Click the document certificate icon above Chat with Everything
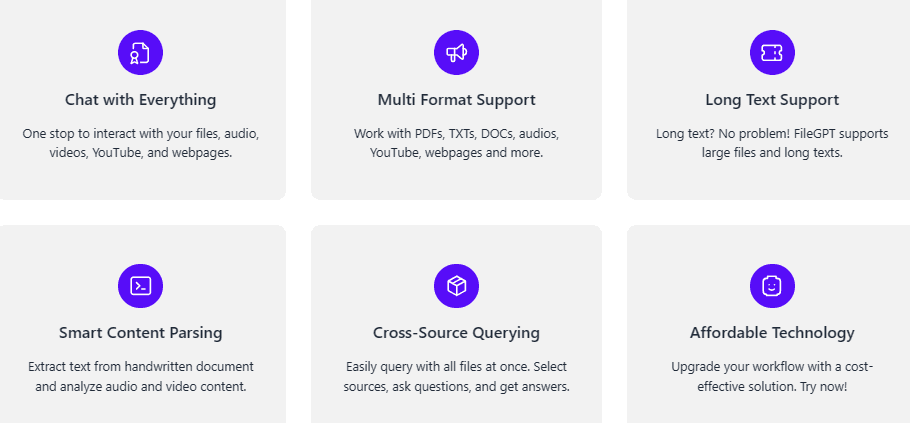 point(140,53)
